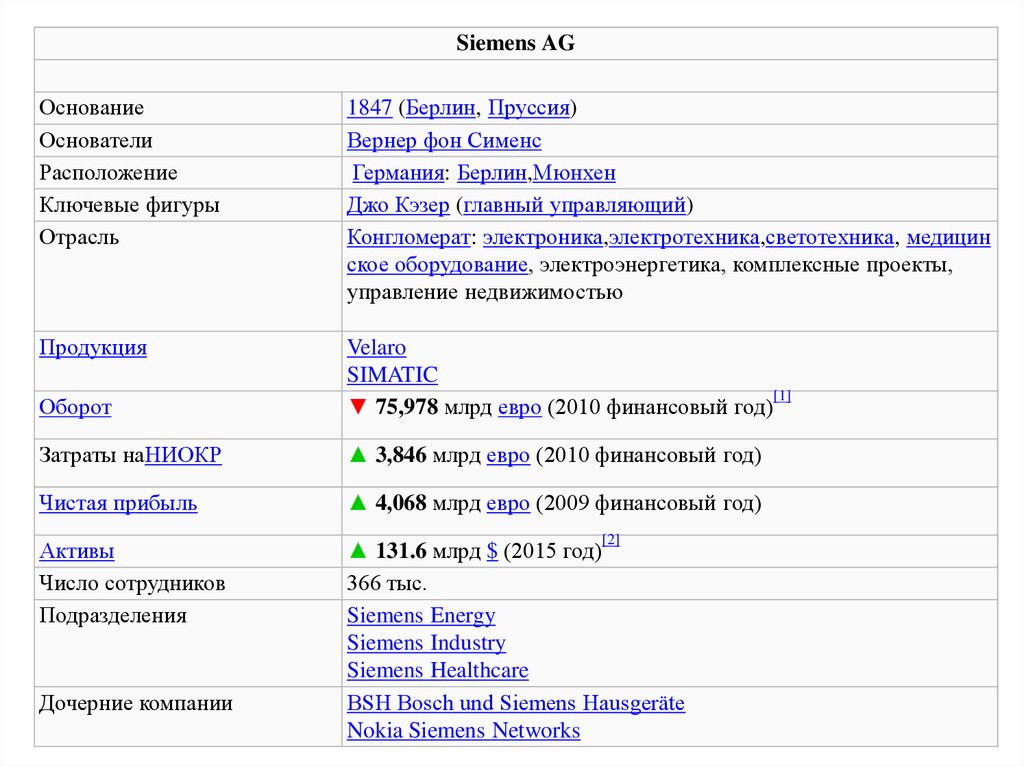Follow the Nokia Siemens Networks link
Image resolution: width=1024 pixels, height=767 pixels.
(463, 730)
